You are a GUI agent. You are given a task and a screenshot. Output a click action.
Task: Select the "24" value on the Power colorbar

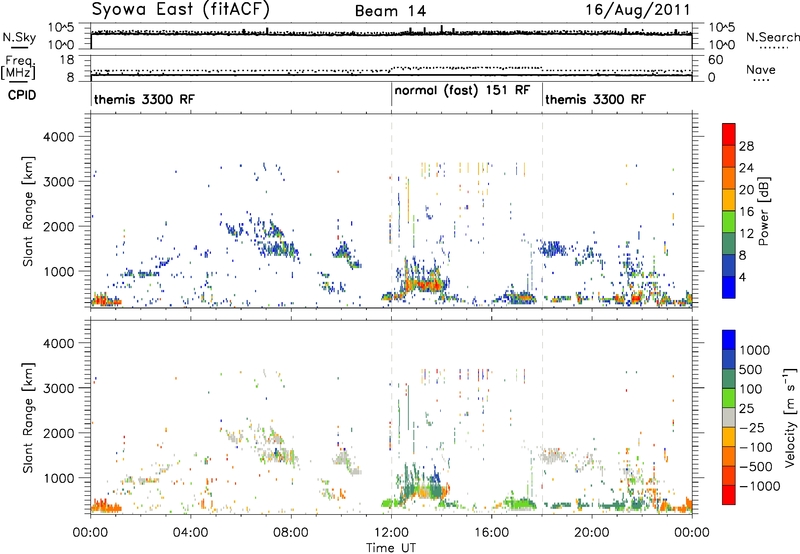pos(746,168)
